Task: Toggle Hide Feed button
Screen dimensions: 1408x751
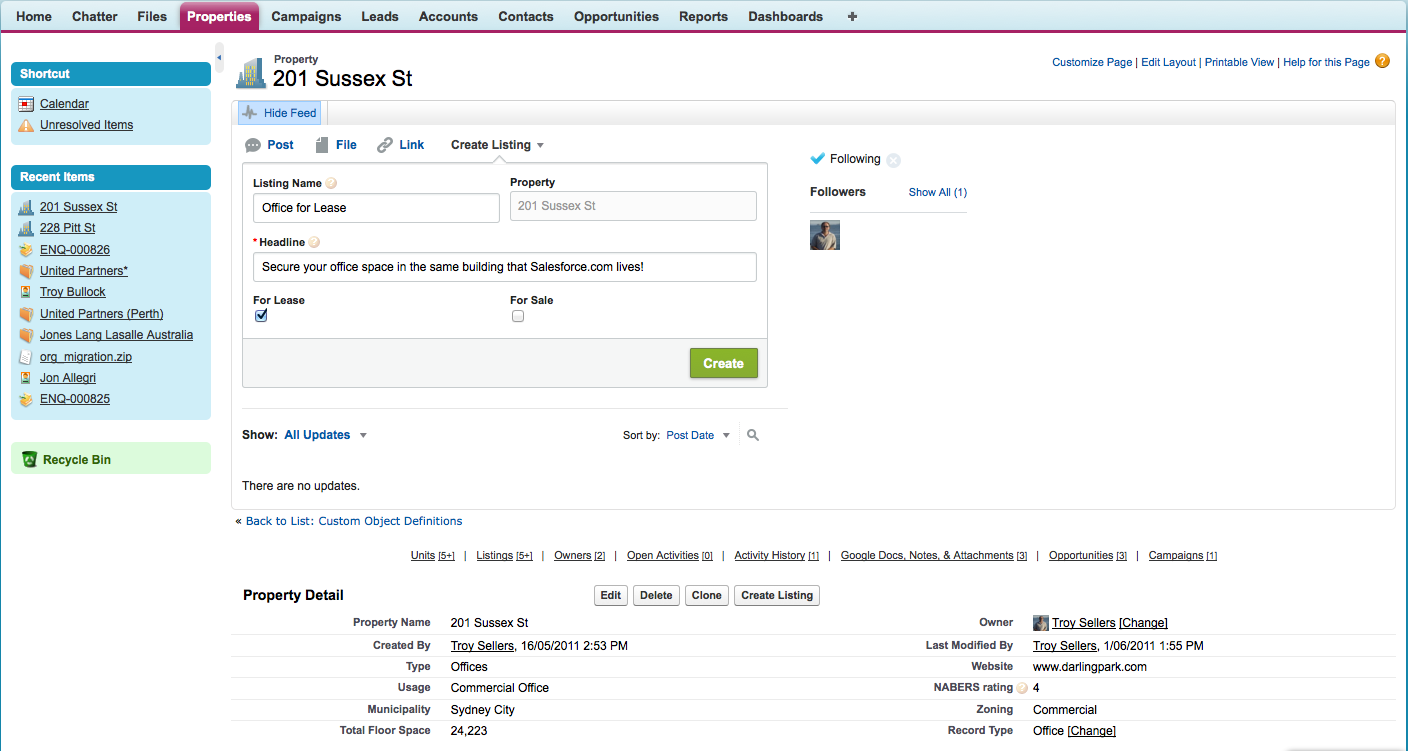Action: pos(279,113)
